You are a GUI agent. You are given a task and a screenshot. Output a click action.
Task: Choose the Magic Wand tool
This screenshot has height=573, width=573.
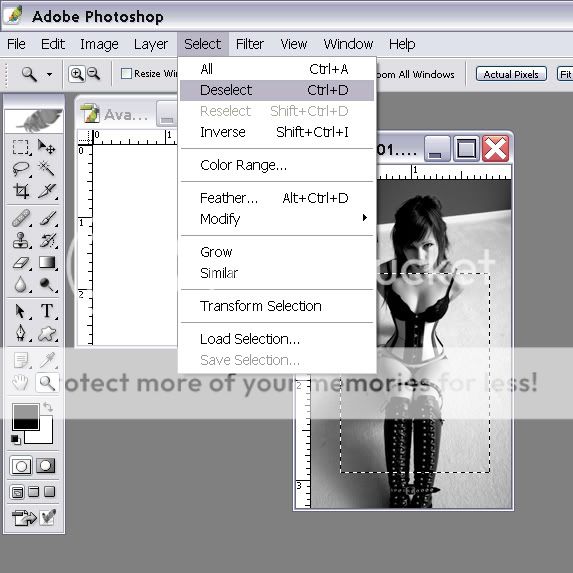pyautogui.click(x=47, y=169)
